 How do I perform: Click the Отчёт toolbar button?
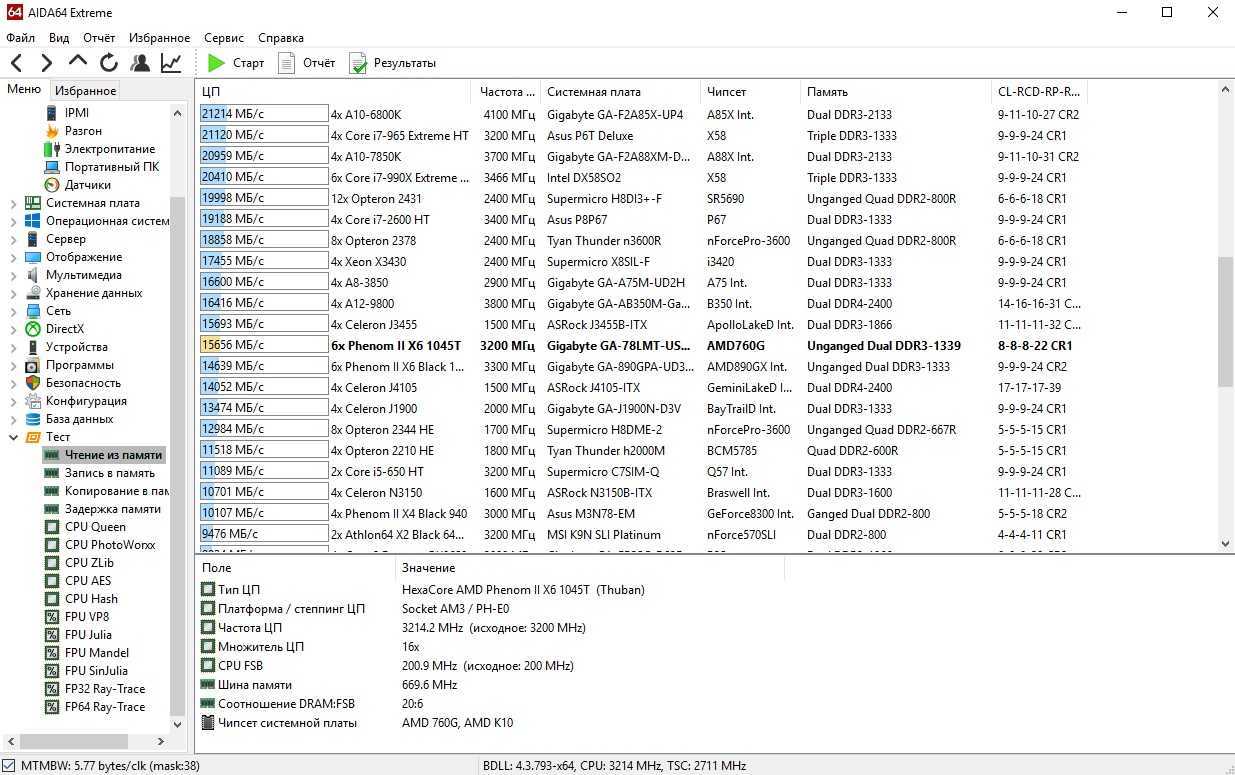(x=307, y=63)
